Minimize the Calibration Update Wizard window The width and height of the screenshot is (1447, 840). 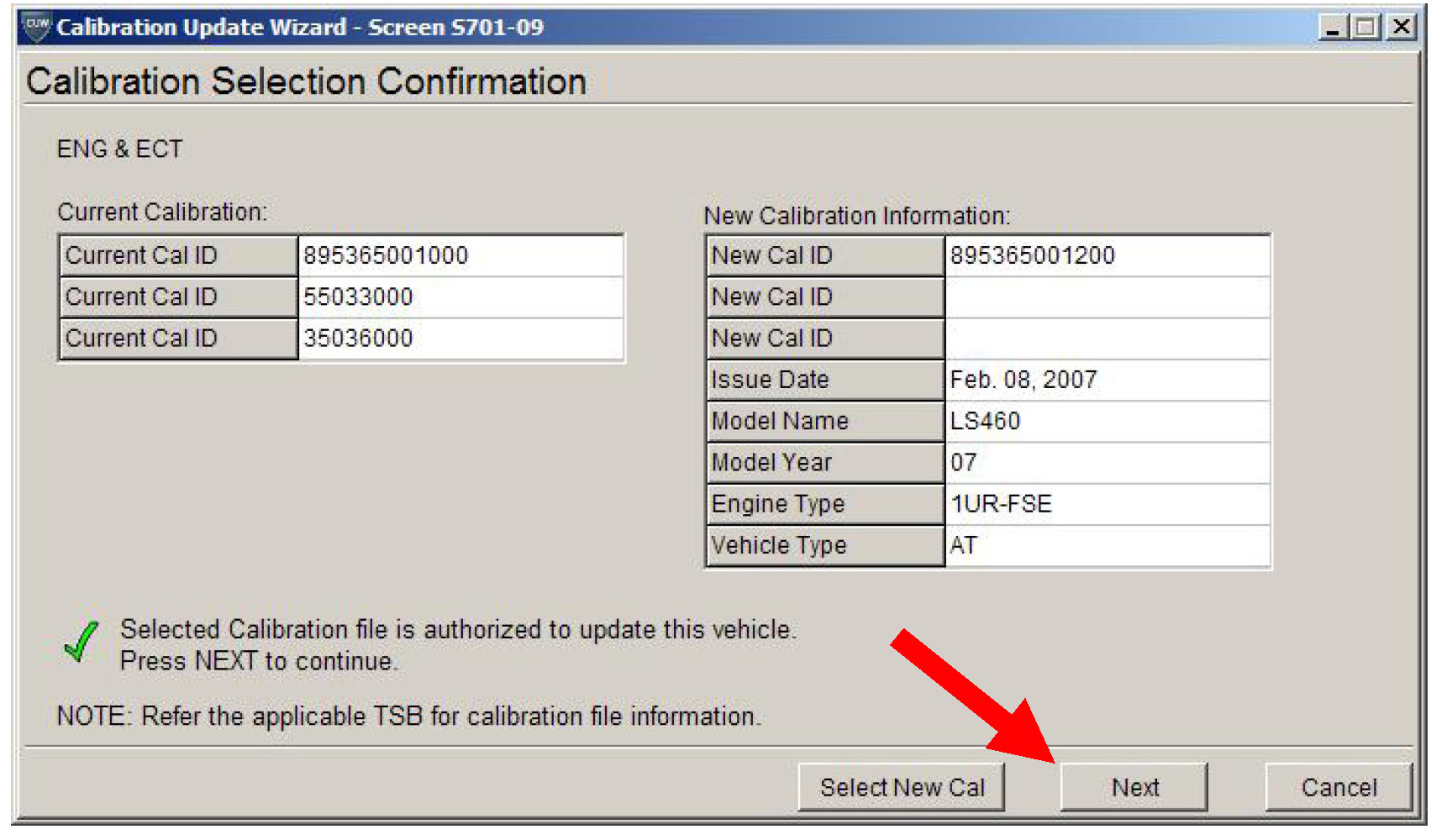[1332, 28]
